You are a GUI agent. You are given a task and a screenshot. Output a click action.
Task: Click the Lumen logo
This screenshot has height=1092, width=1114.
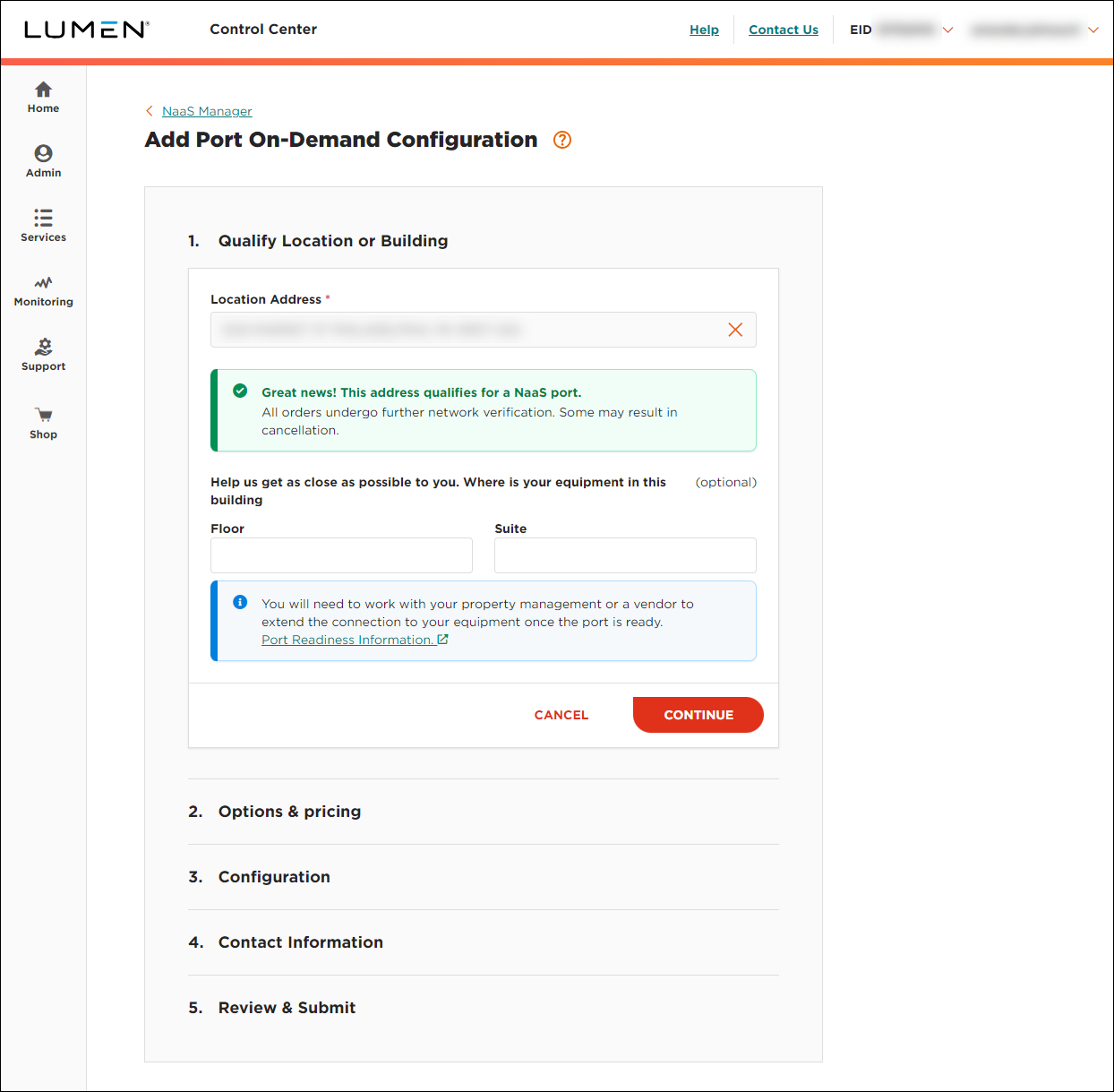click(x=86, y=30)
